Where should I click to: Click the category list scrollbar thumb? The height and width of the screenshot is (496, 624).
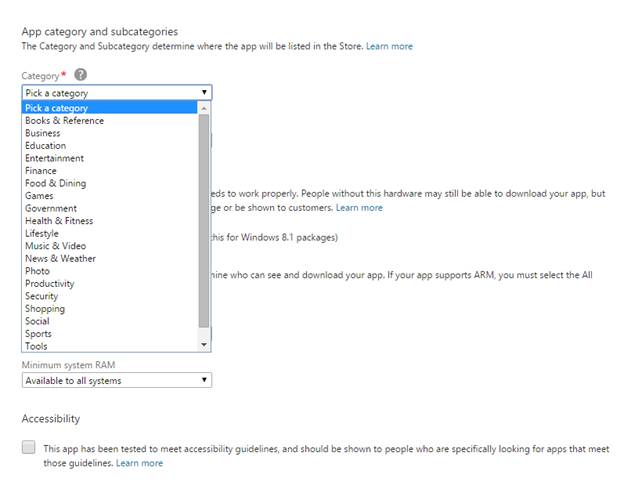204,220
